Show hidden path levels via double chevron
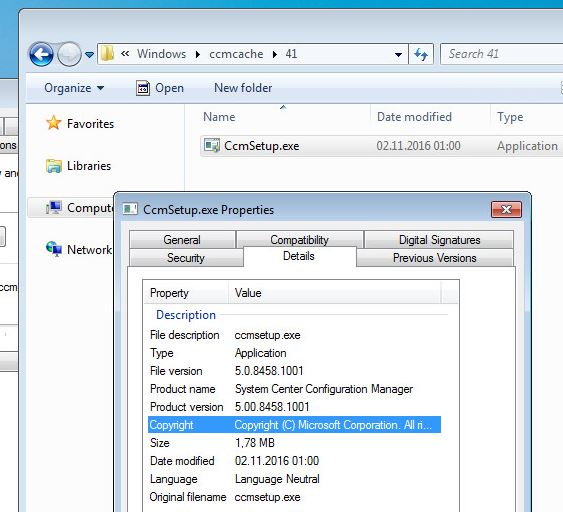The height and width of the screenshot is (512, 563). tap(125, 54)
